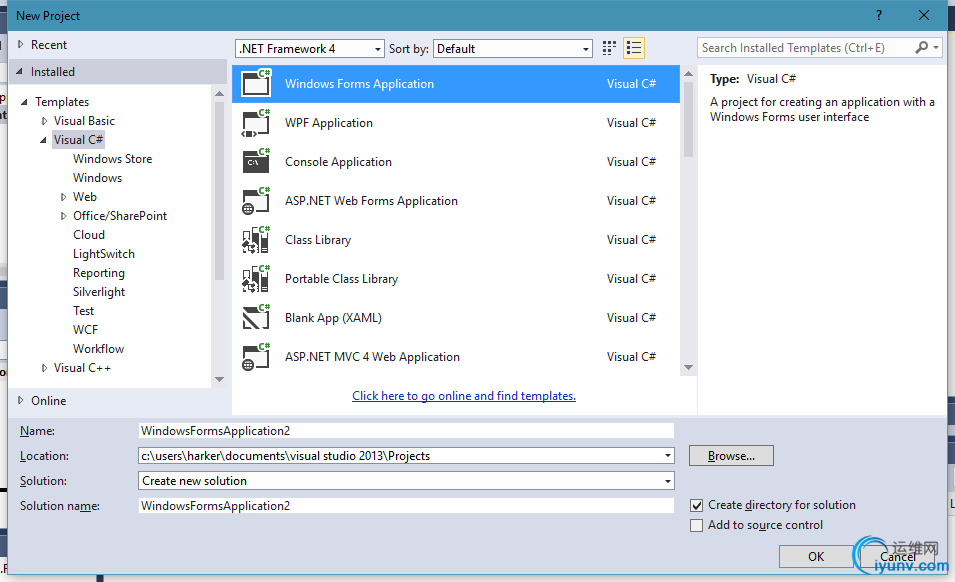955x582 pixels.
Task: Expand the Online section
Action: (21, 401)
